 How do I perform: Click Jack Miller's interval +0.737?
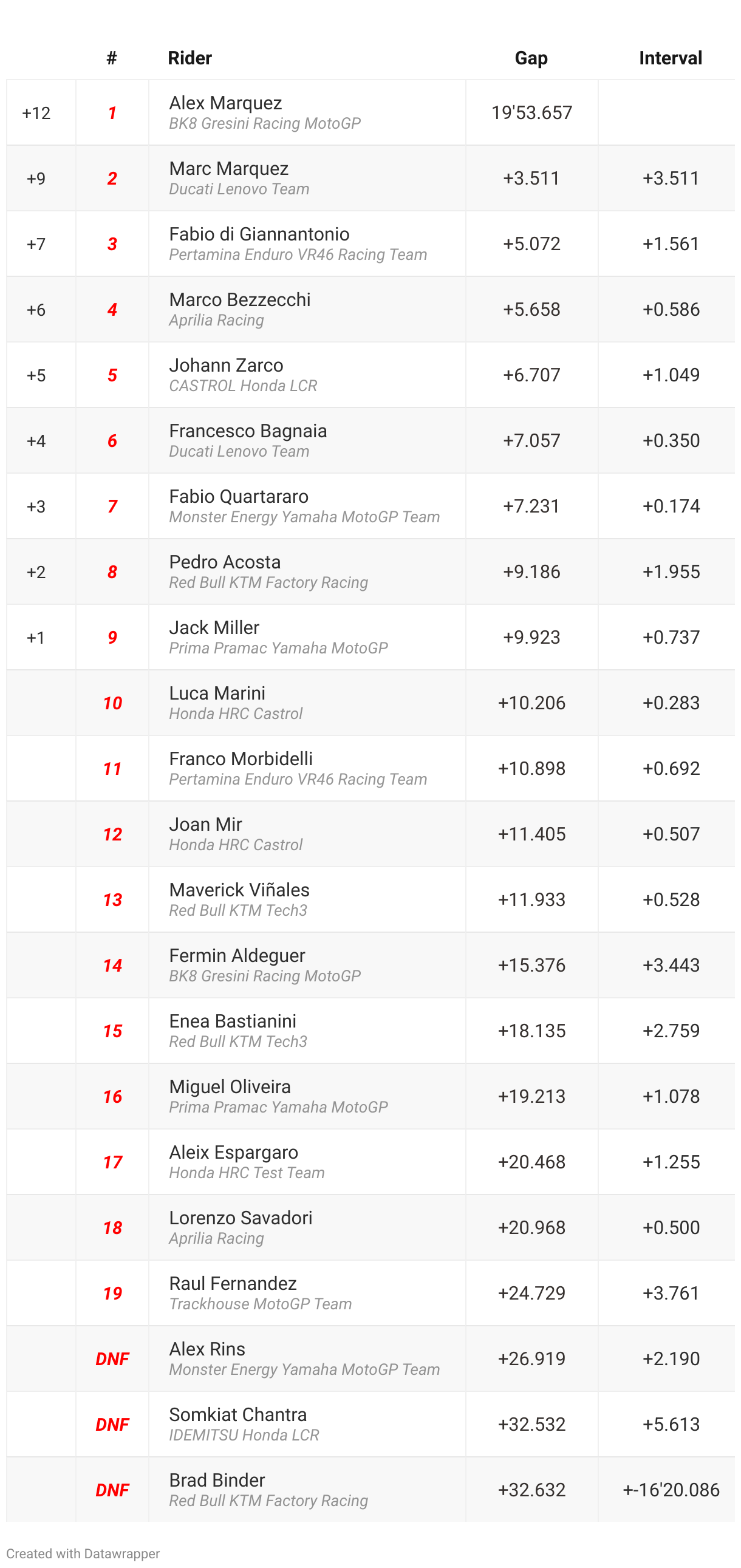(x=671, y=637)
